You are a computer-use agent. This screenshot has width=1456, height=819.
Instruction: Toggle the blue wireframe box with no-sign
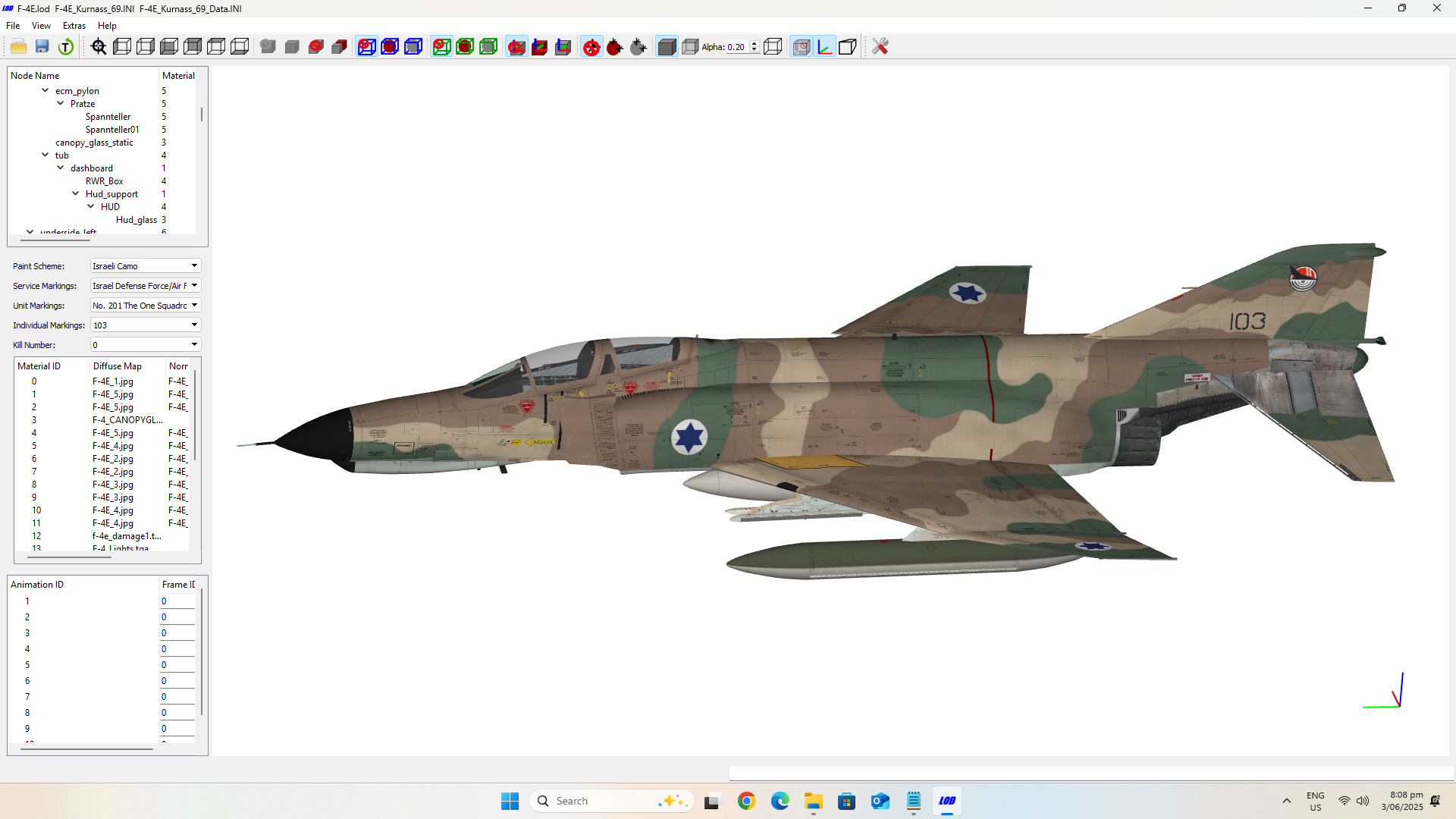click(x=366, y=47)
